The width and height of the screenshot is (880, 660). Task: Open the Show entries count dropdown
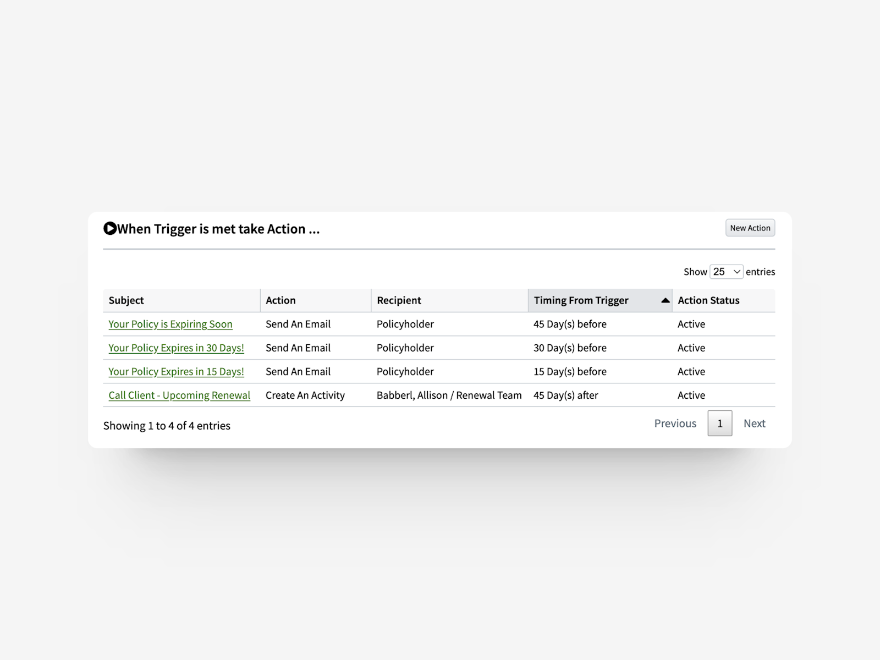(727, 271)
